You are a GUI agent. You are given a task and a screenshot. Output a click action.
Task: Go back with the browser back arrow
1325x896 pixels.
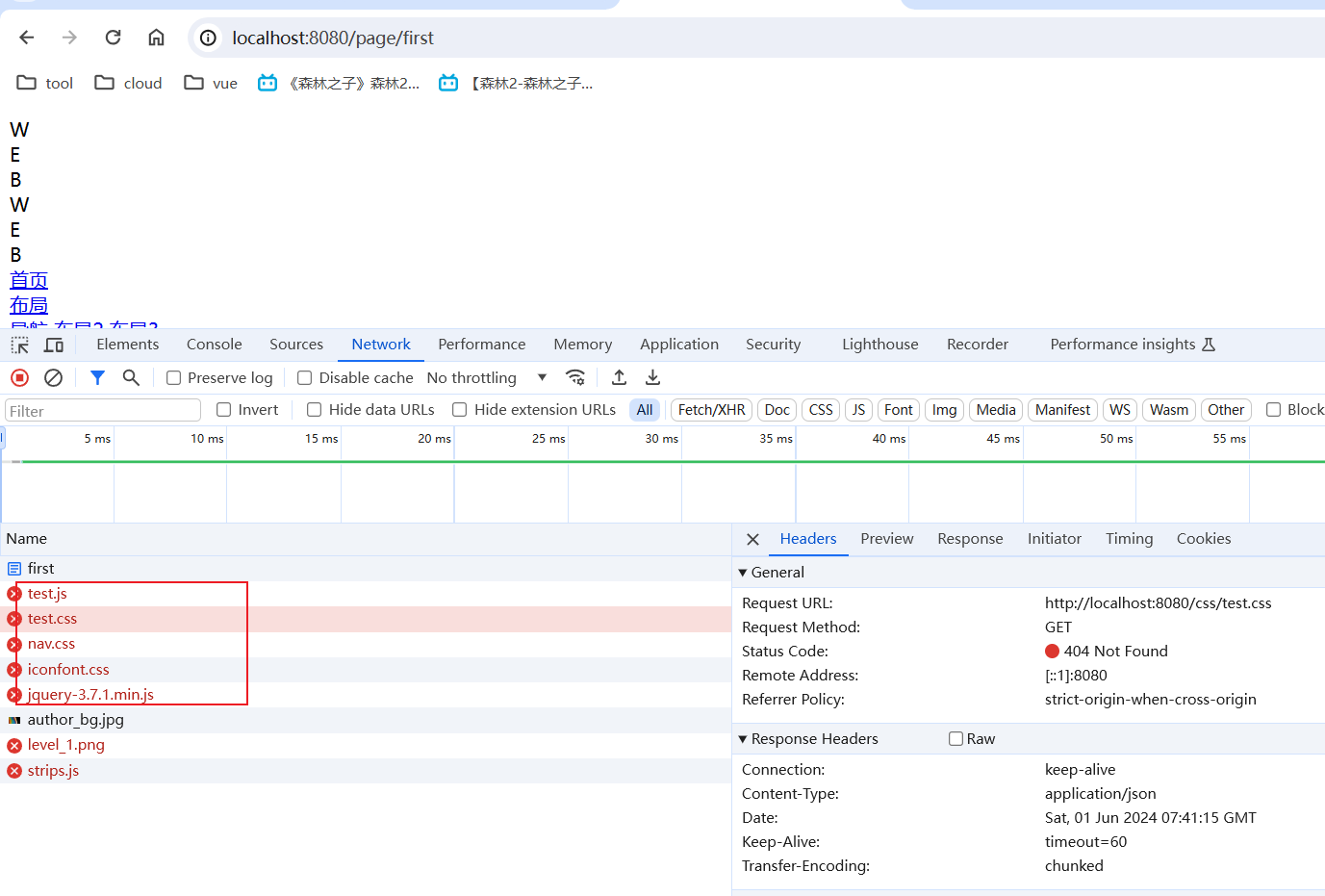pyautogui.click(x=27, y=38)
